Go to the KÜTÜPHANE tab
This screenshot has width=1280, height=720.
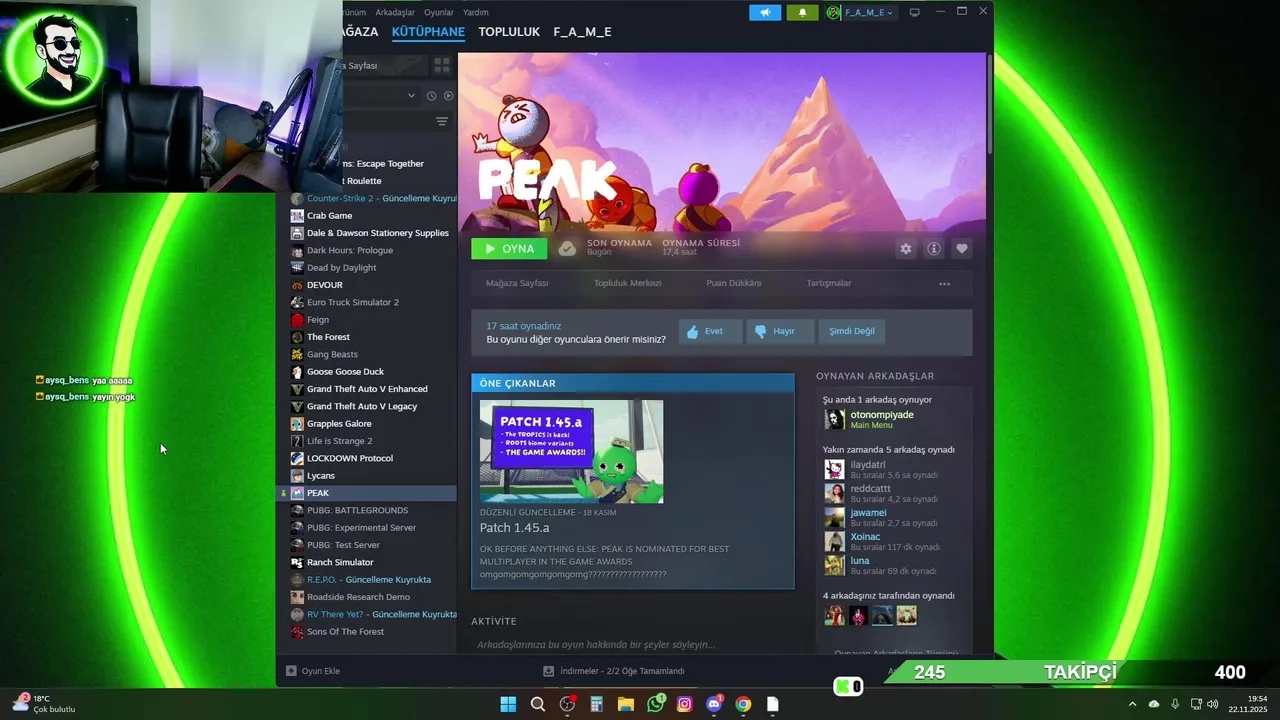428,32
